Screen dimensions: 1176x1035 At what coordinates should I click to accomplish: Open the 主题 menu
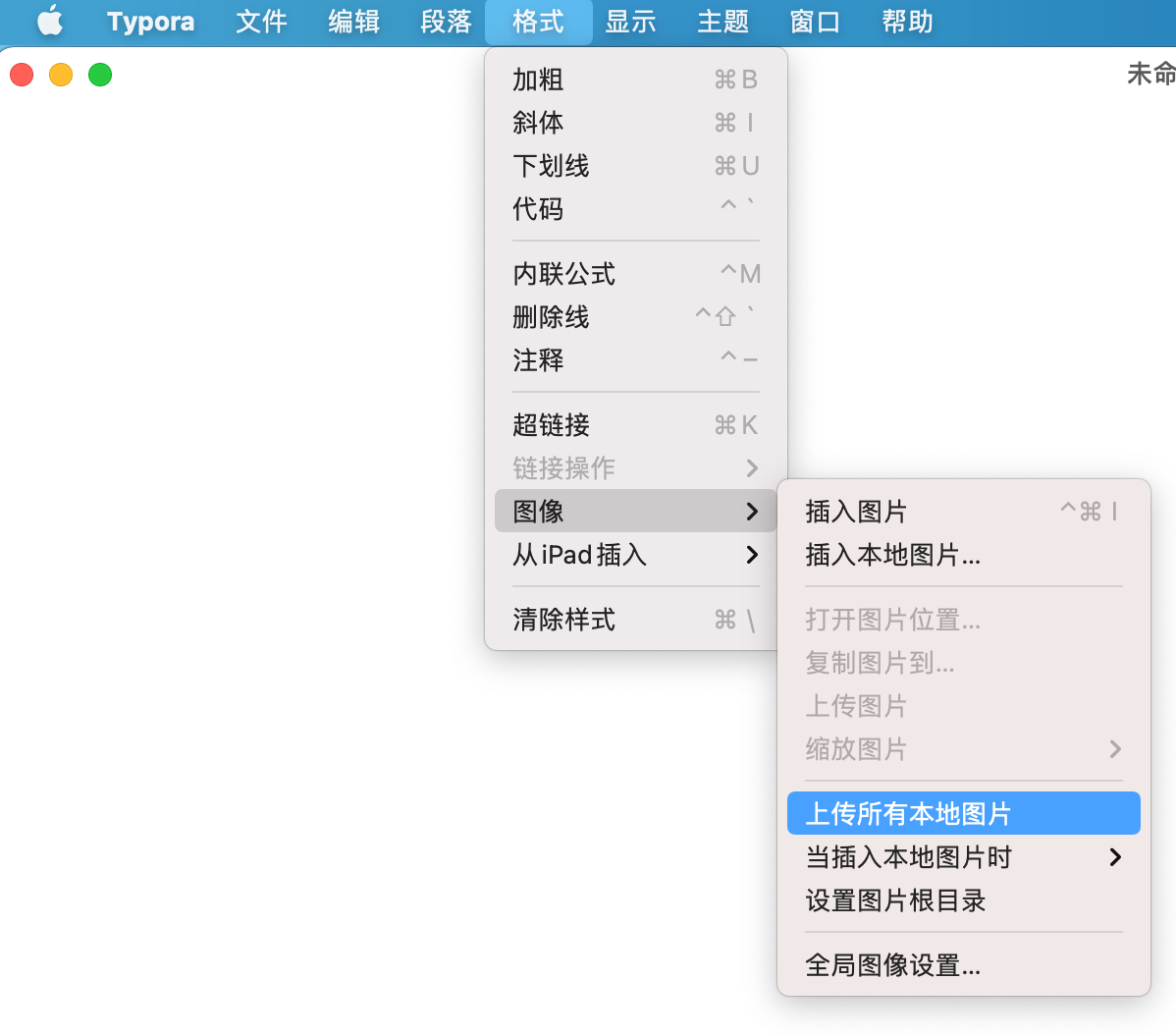(x=722, y=21)
